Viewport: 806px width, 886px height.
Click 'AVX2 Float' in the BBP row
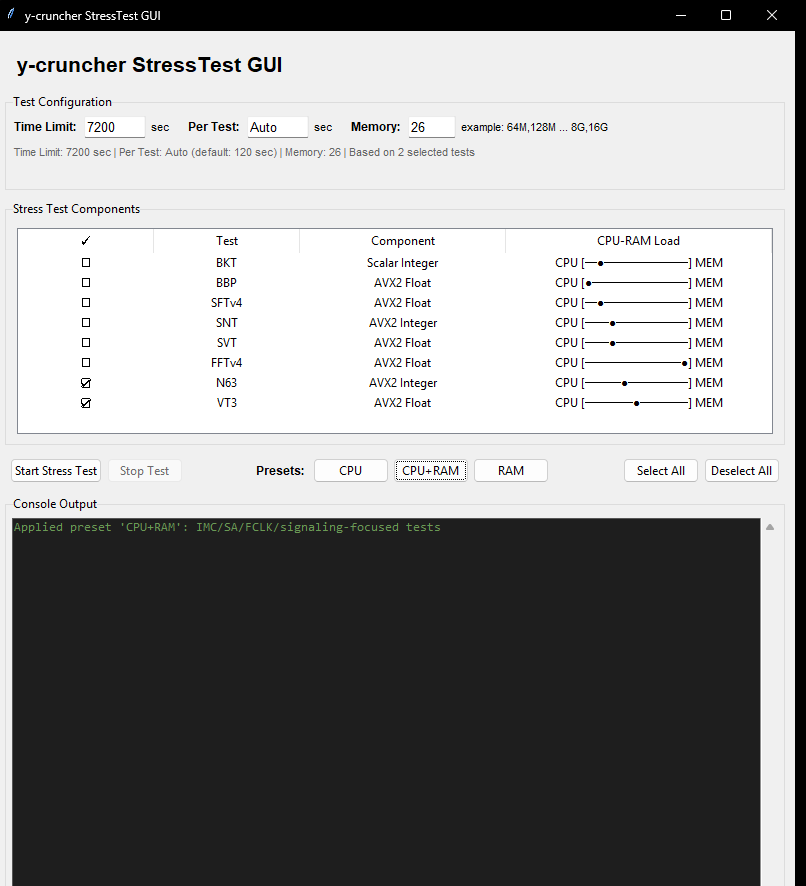coord(402,283)
